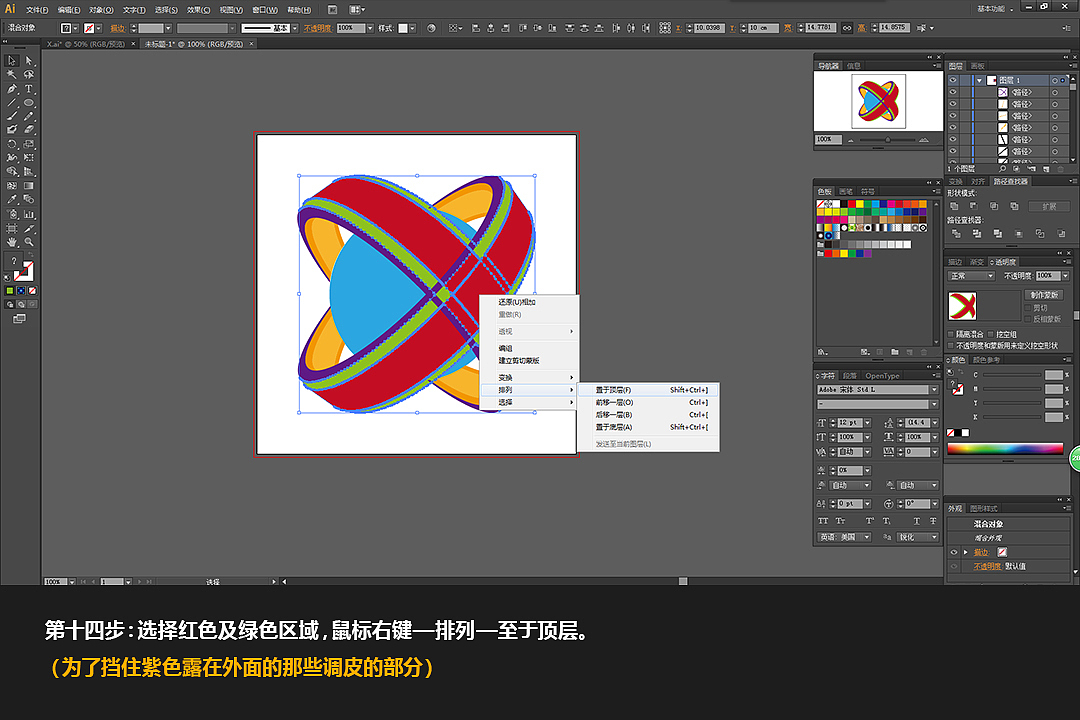This screenshot has width=1080, height=720.
Task: Select the black arrow Selection tool
Action: [x=12, y=61]
